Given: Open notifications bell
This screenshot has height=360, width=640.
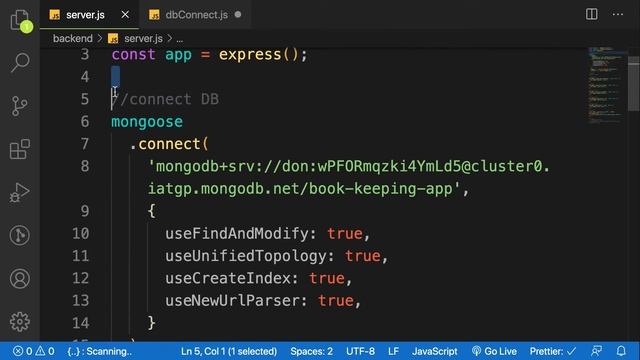Looking at the screenshot, I should click(621, 351).
